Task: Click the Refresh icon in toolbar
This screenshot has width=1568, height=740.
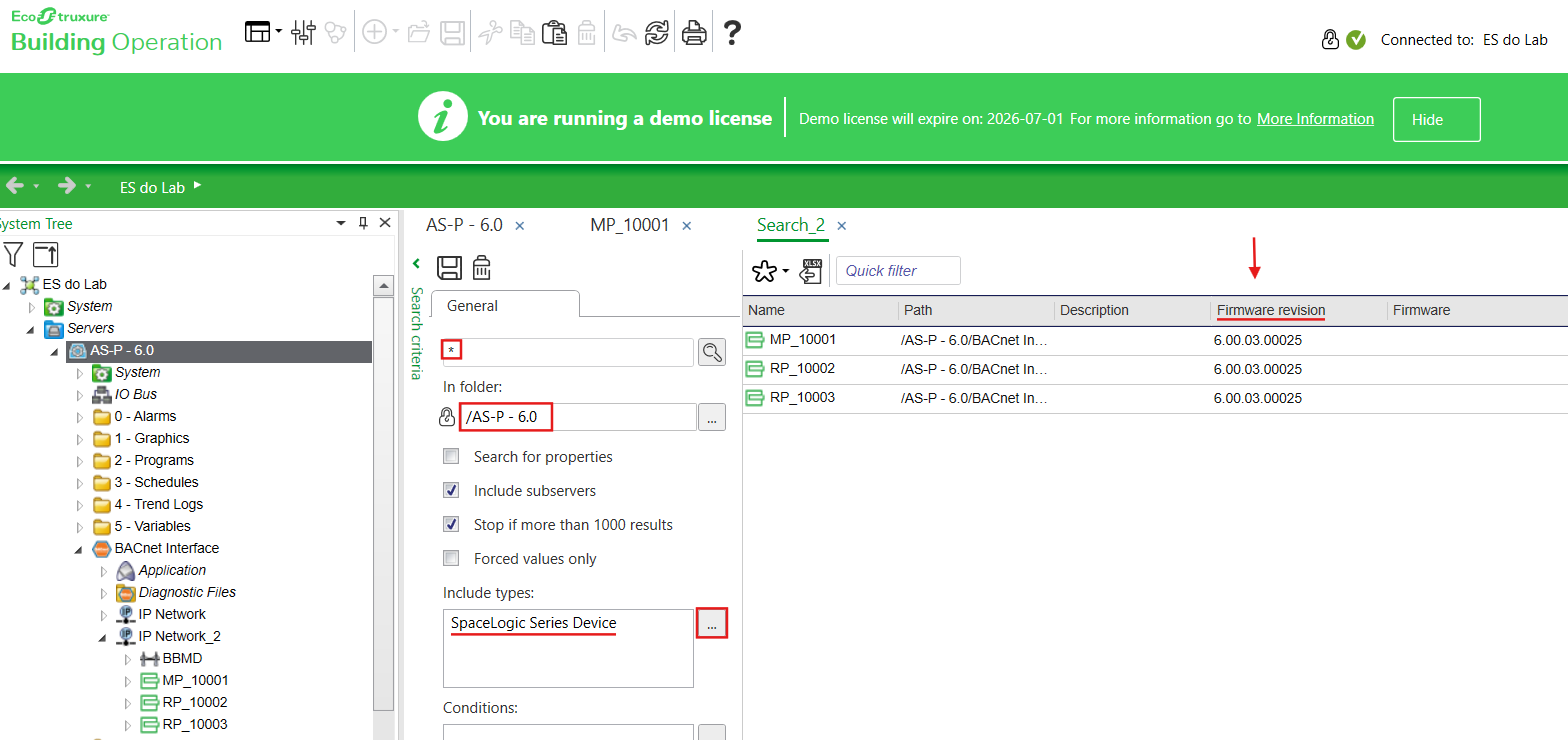Action: pyautogui.click(x=656, y=33)
